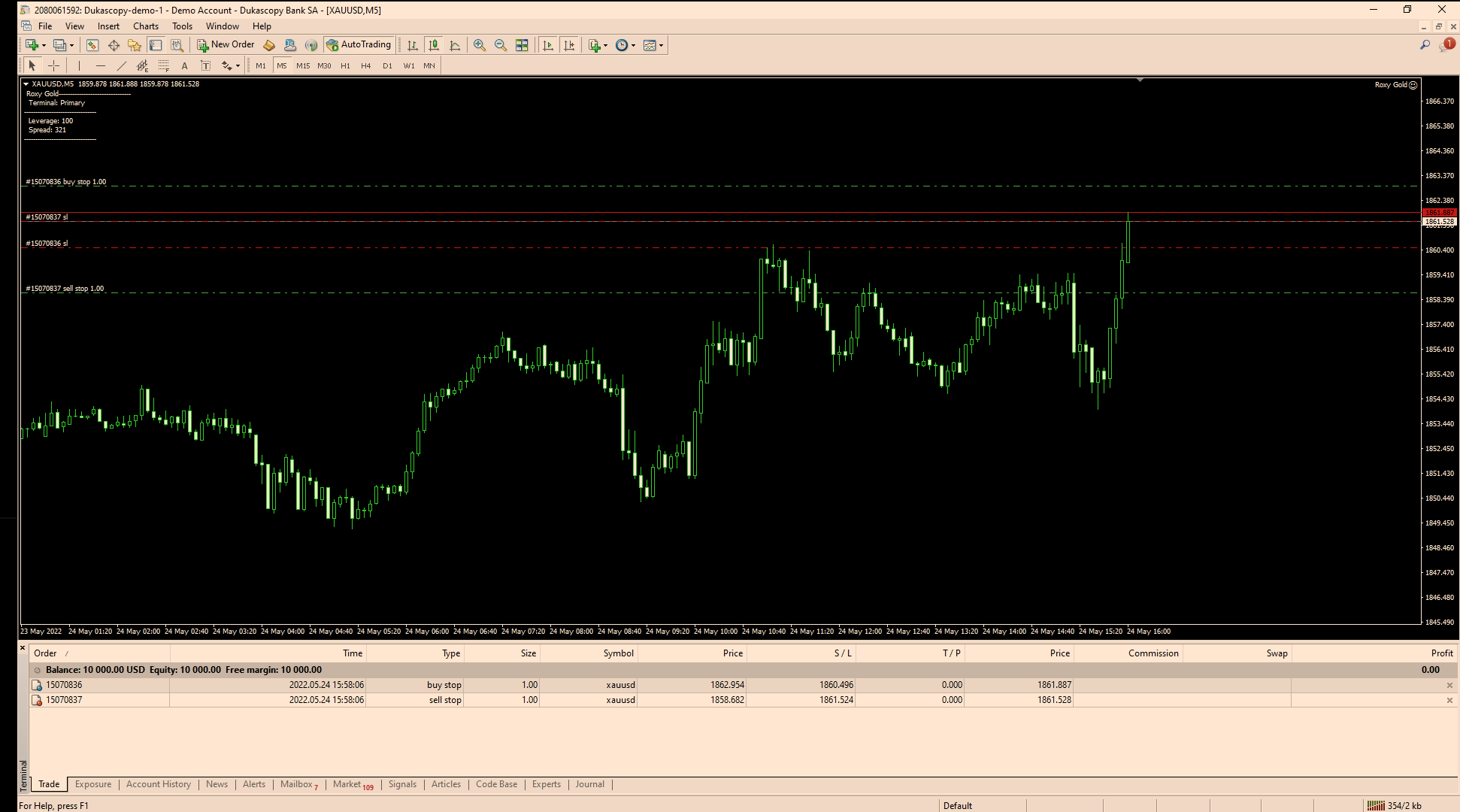Tile chart windows with the tile icon
This screenshot has height=812, width=1460.
tap(522, 45)
